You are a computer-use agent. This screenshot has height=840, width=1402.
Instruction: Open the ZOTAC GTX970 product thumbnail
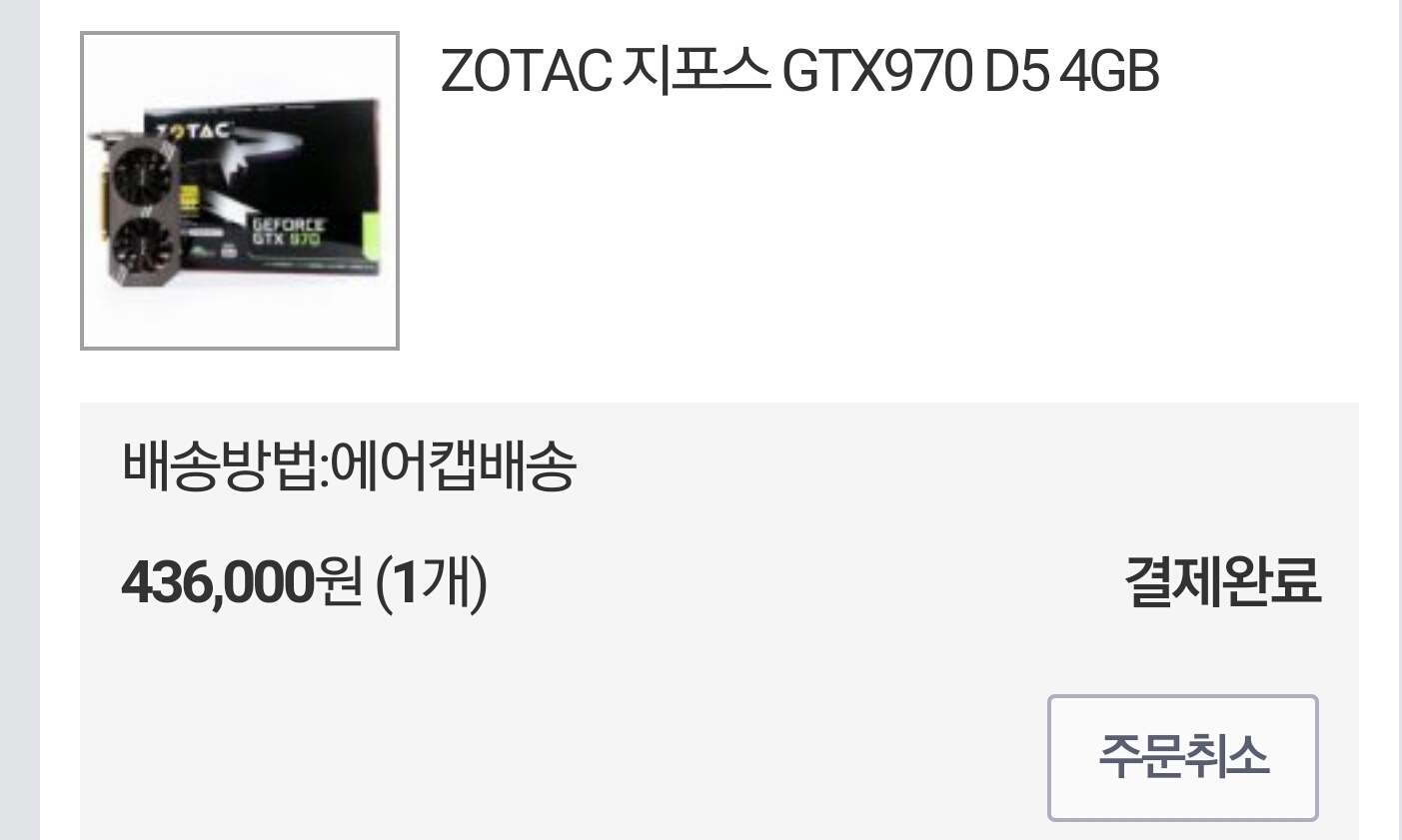point(240,191)
